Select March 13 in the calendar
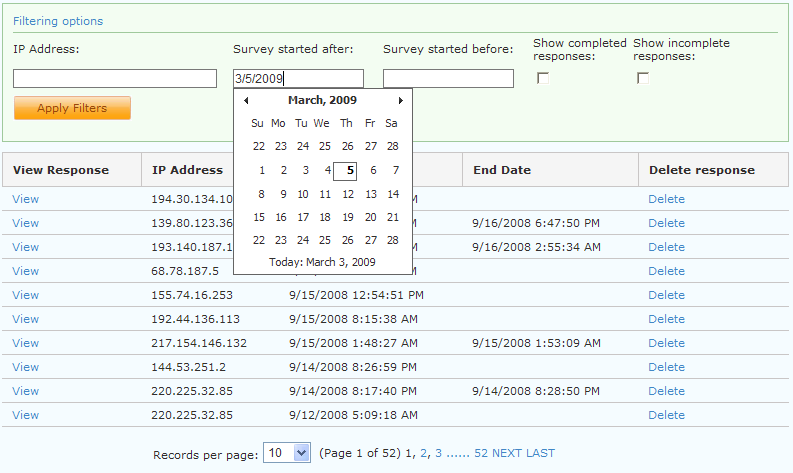Viewport: 793px width, 473px height. [x=370, y=195]
